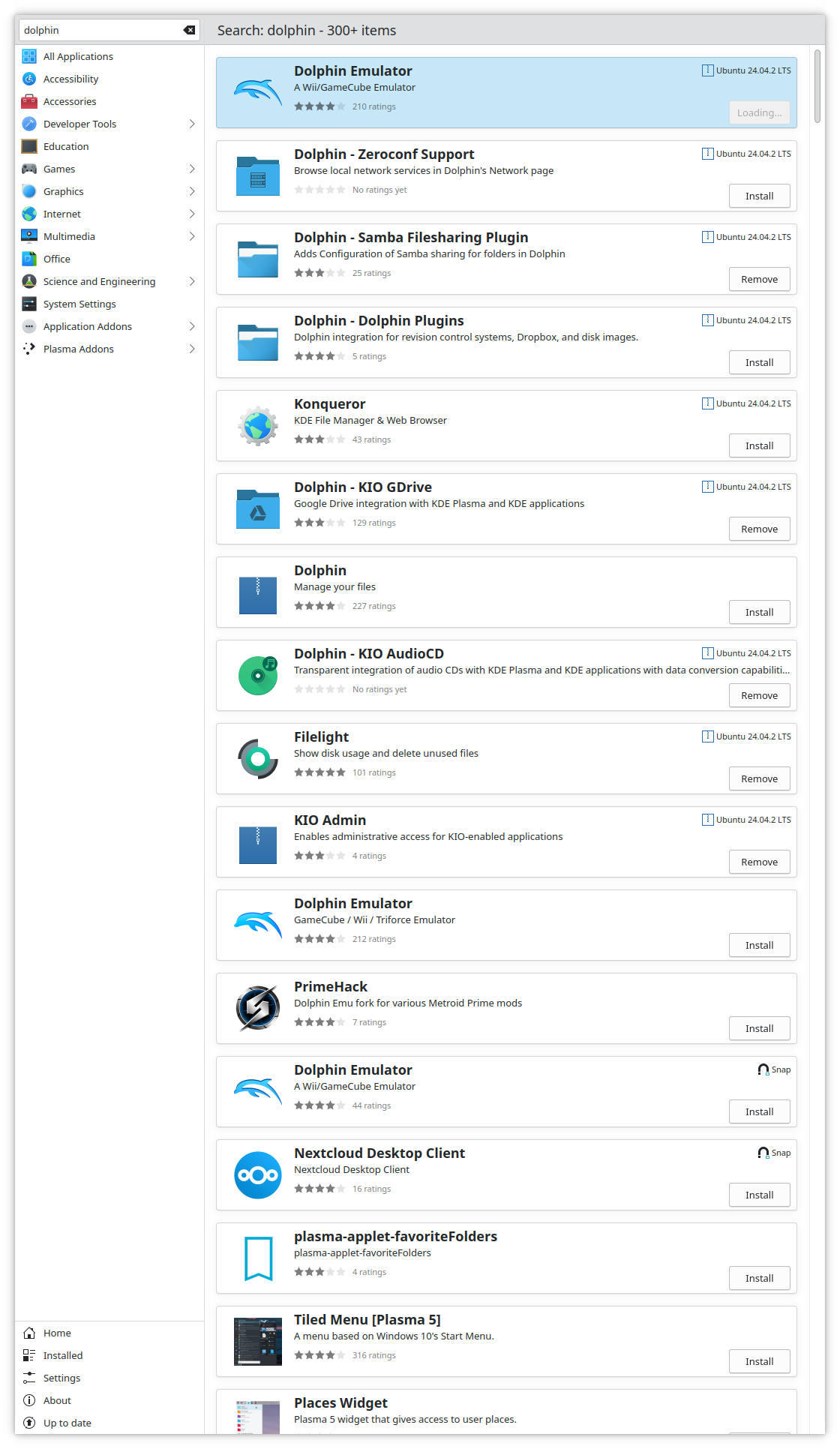Open the Dolphin Emulator icon with 212 ratings

click(x=258, y=925)
